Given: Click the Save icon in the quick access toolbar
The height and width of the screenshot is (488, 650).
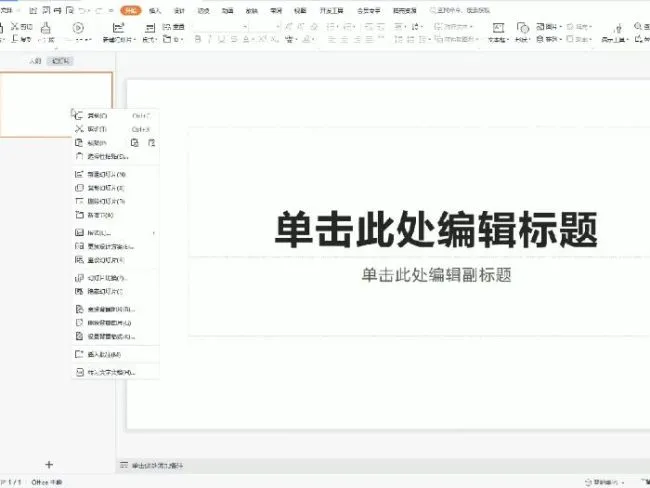Looking at the screenshot, I should (33, 10).
